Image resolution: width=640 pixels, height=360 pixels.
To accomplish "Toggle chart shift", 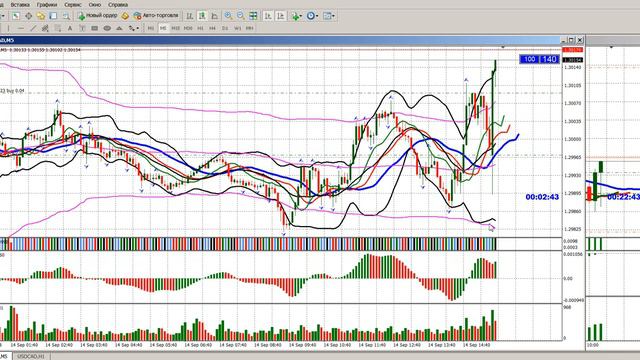I will (280, 16).
